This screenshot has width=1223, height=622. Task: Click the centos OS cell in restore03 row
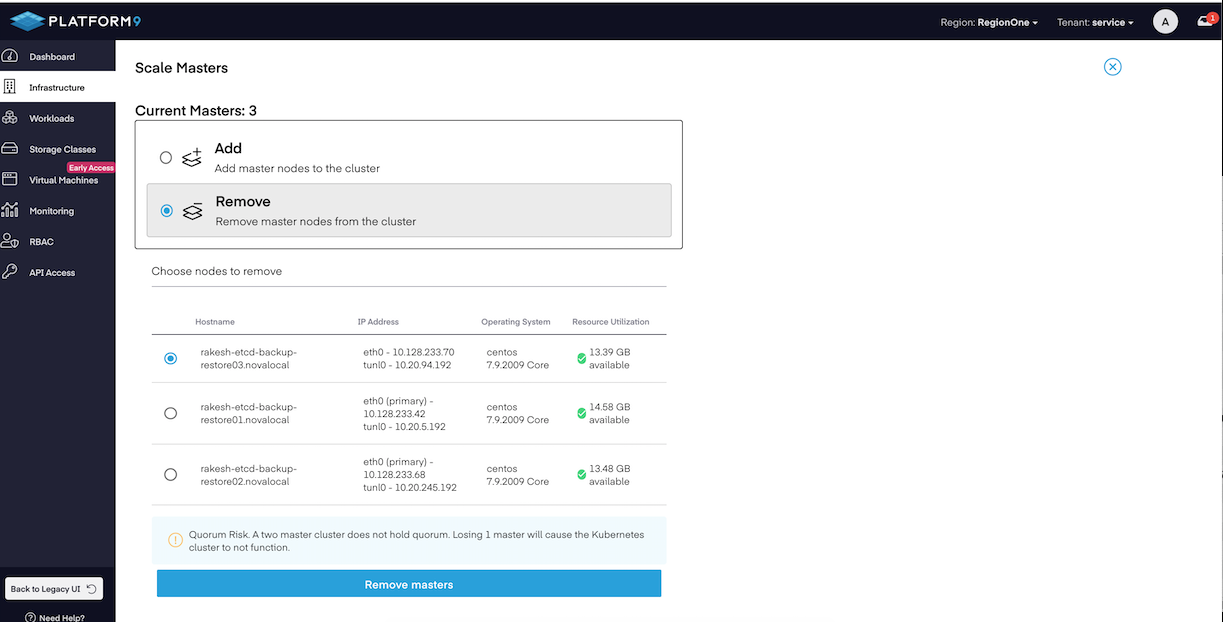pos(518,358)
